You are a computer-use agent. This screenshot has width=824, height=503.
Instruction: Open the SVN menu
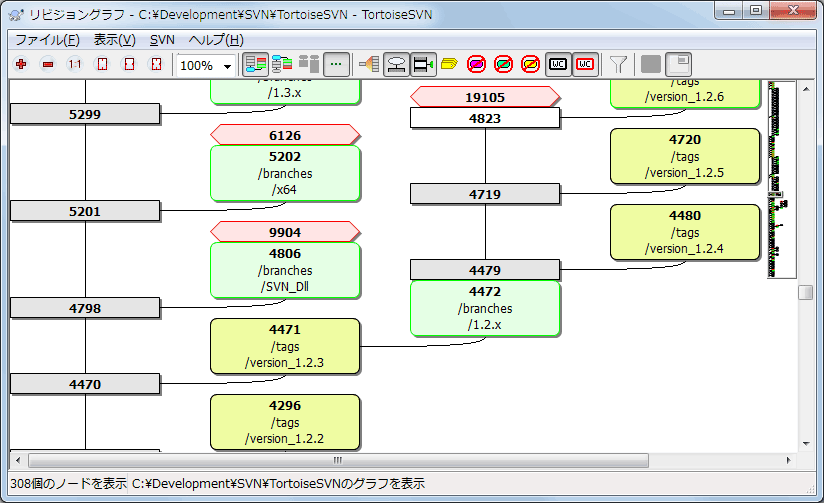162,40
